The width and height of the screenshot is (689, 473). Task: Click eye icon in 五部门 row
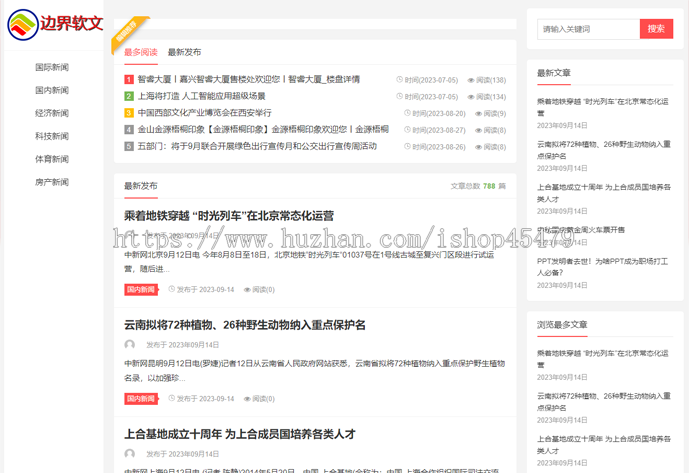click(479, 147)
